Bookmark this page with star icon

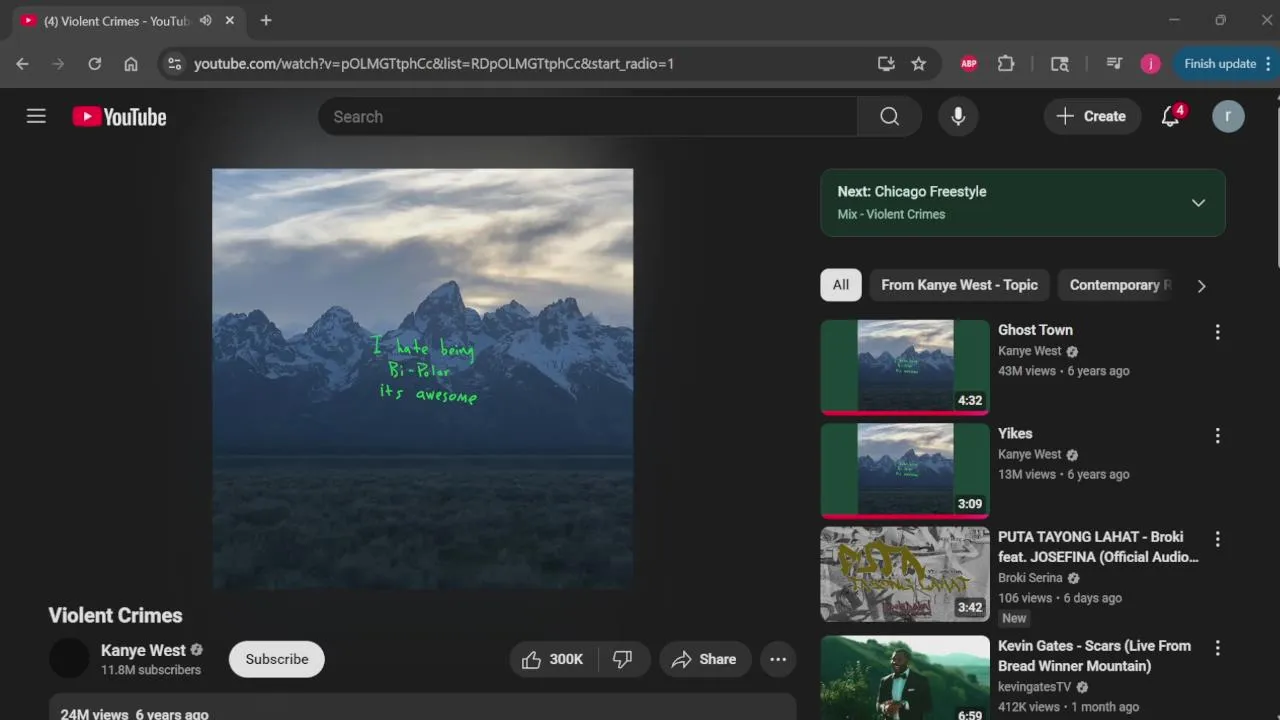tap(918, 63)
